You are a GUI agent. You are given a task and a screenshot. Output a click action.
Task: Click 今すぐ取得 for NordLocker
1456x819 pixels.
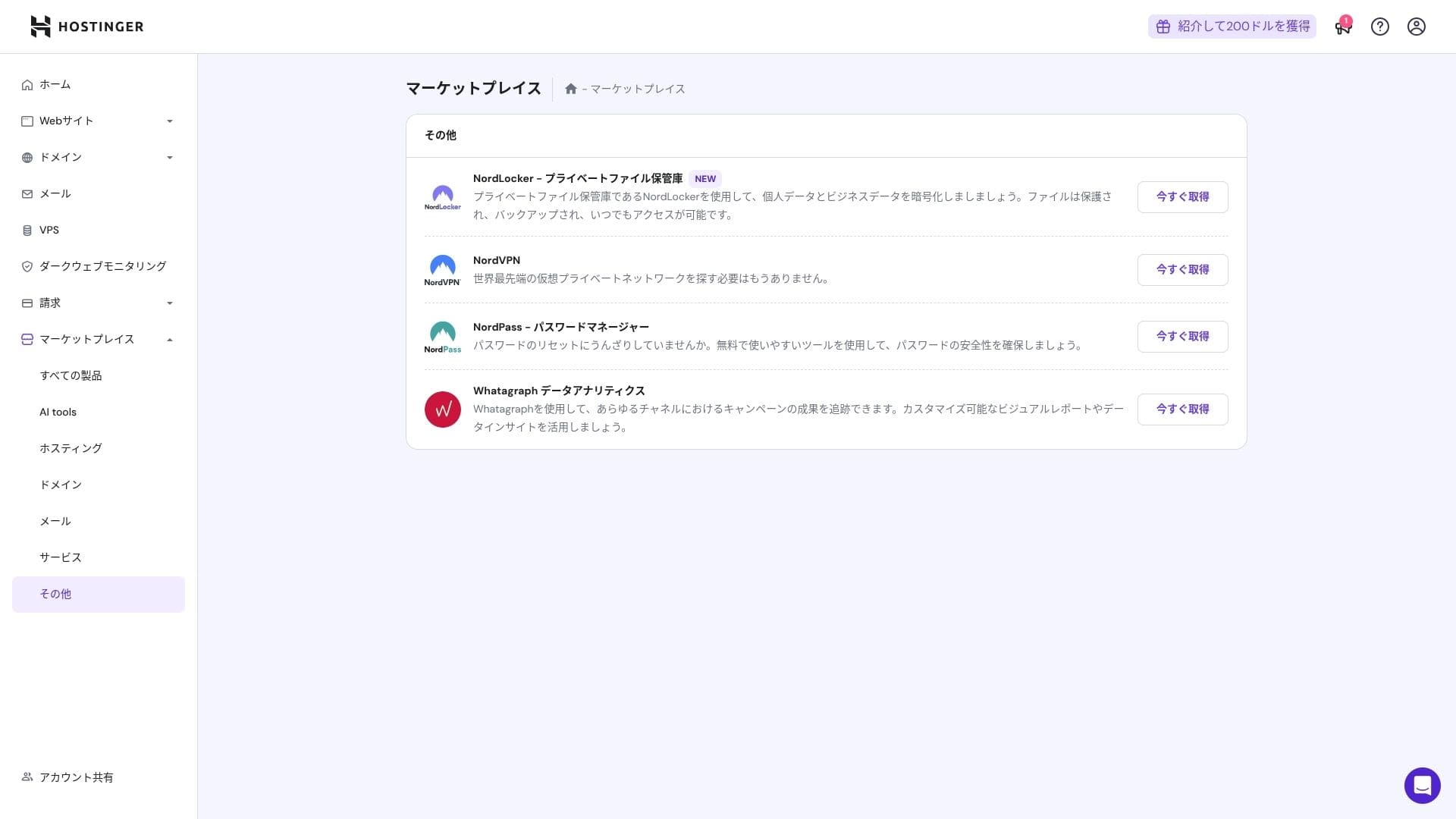tap(1182, 197)
